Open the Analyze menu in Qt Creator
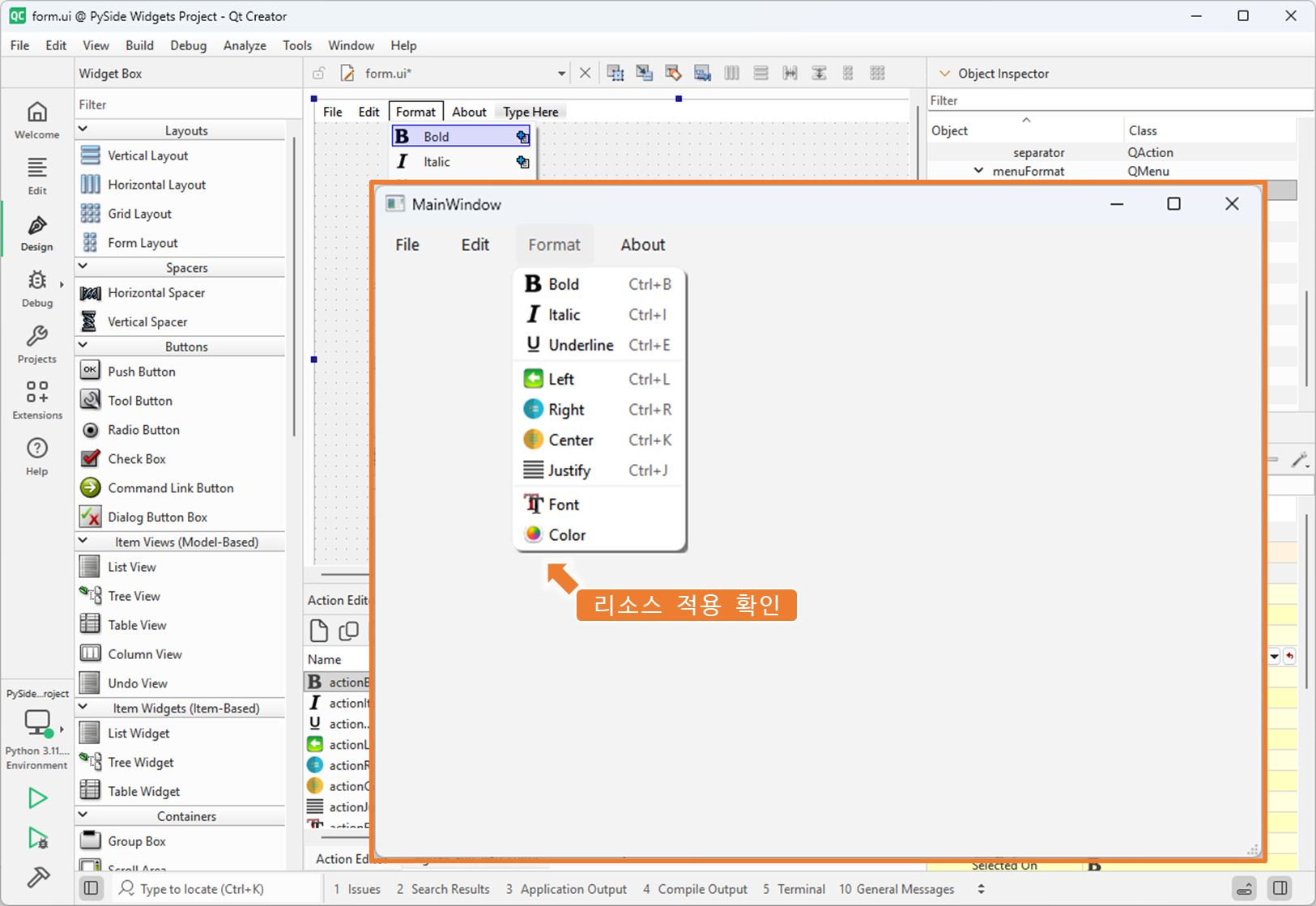 click(245, 45)
